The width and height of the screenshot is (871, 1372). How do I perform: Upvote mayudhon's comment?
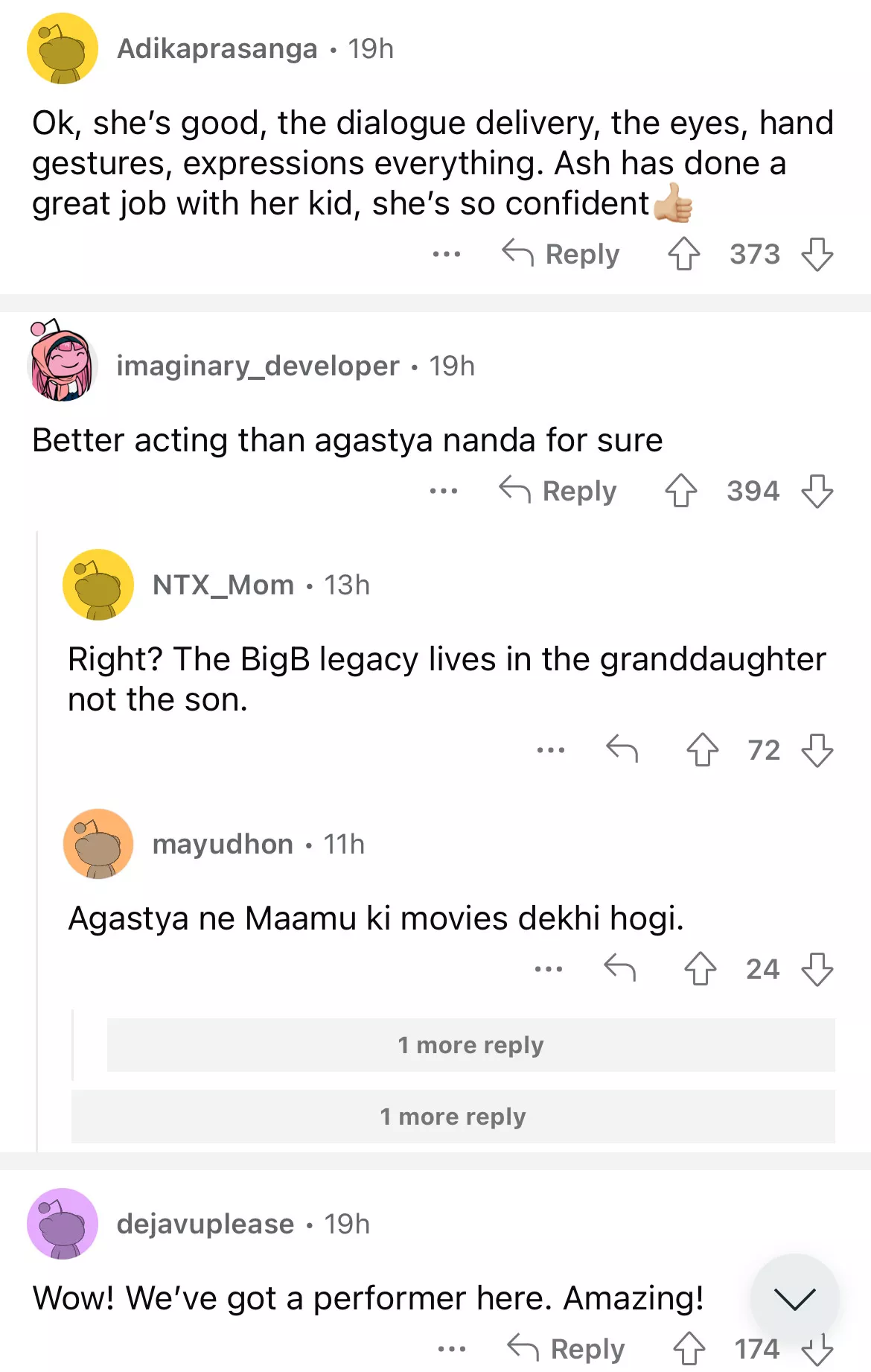(700, 968)
